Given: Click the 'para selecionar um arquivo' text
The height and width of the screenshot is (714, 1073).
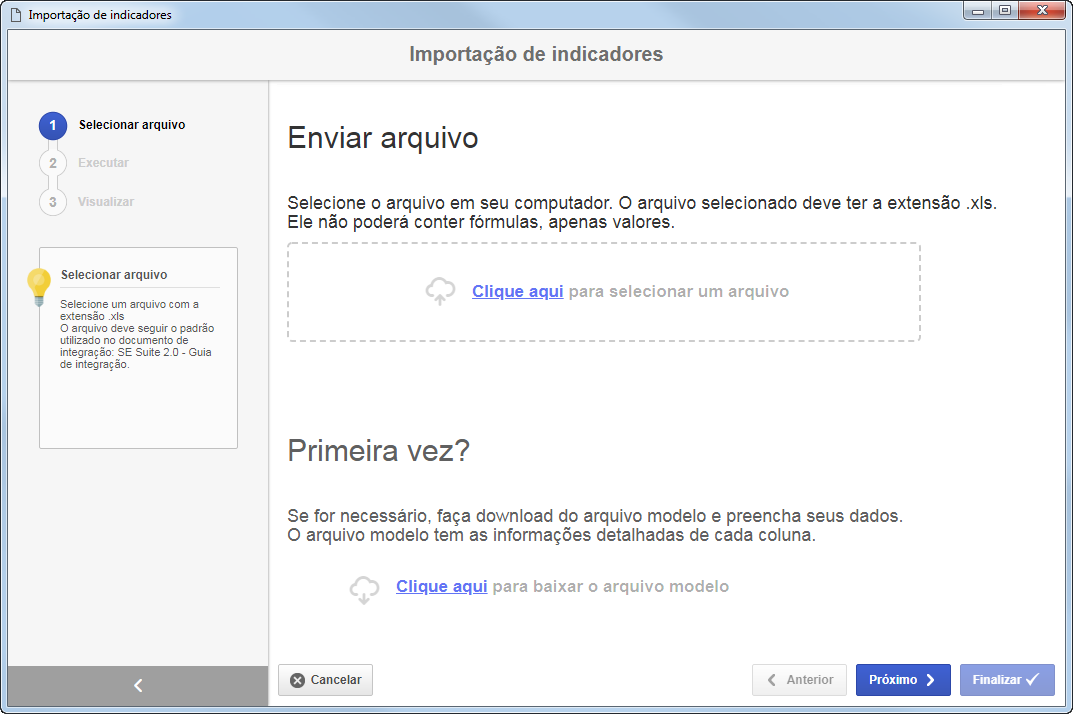Looking at the screenshot, I should [679, 291].
